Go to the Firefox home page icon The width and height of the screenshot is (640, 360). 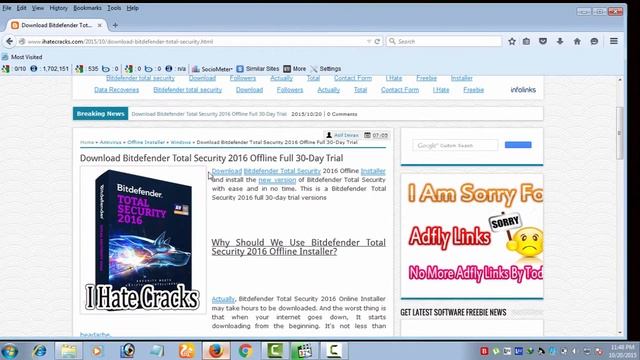coord(577,41)
